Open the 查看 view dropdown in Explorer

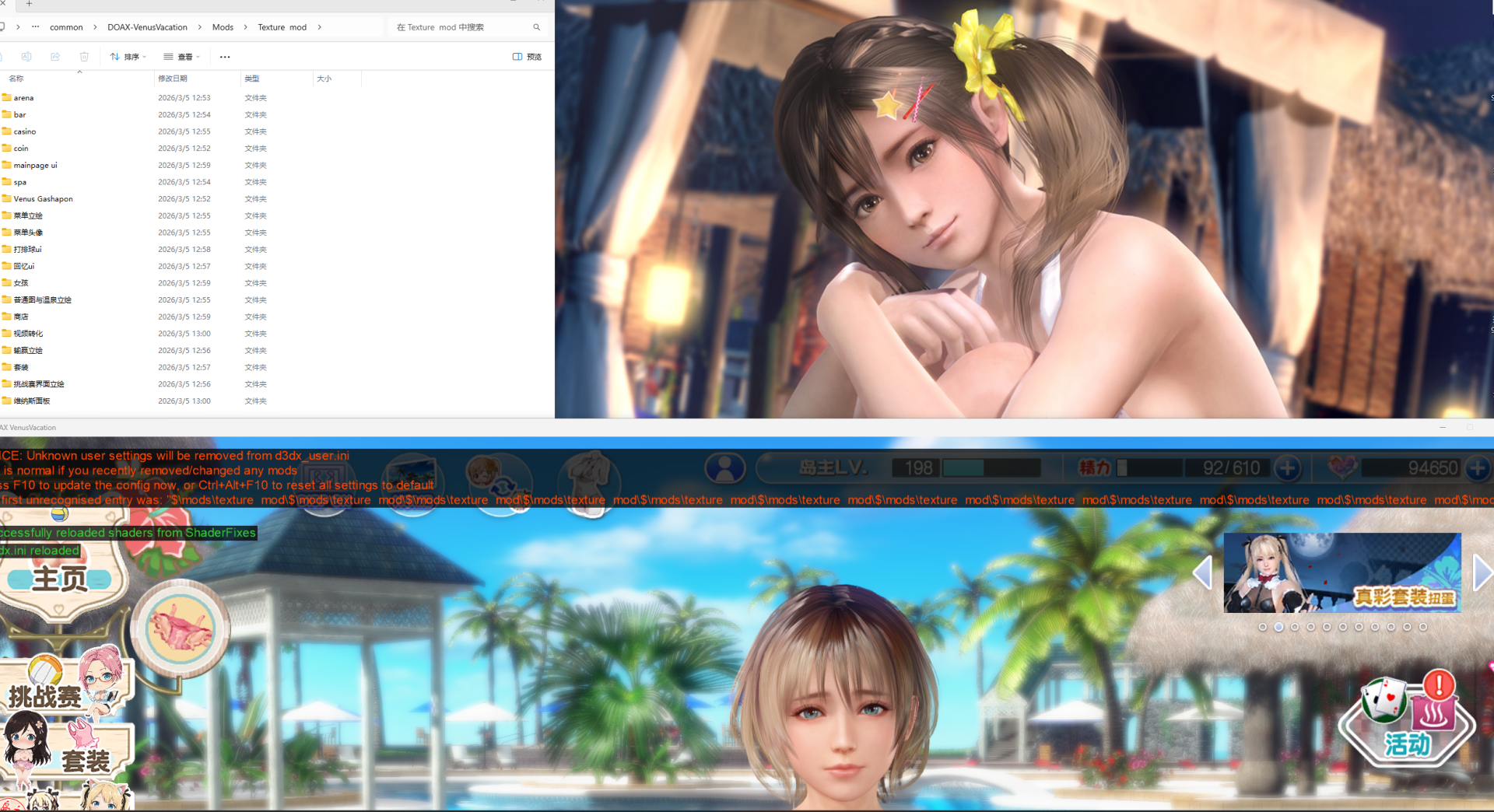pyautogui.click(x=182, y=57)
